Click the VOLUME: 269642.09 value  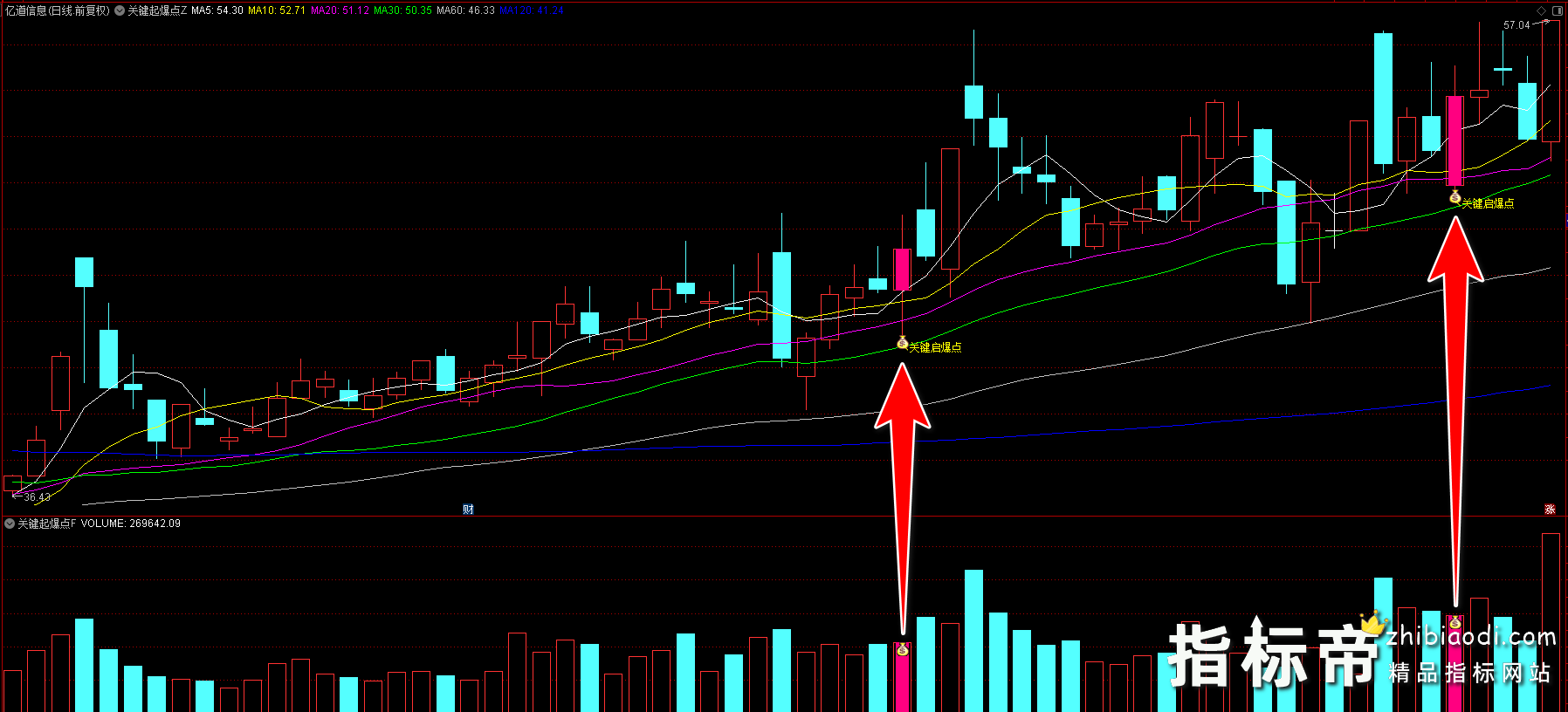[x=131, y=524]
